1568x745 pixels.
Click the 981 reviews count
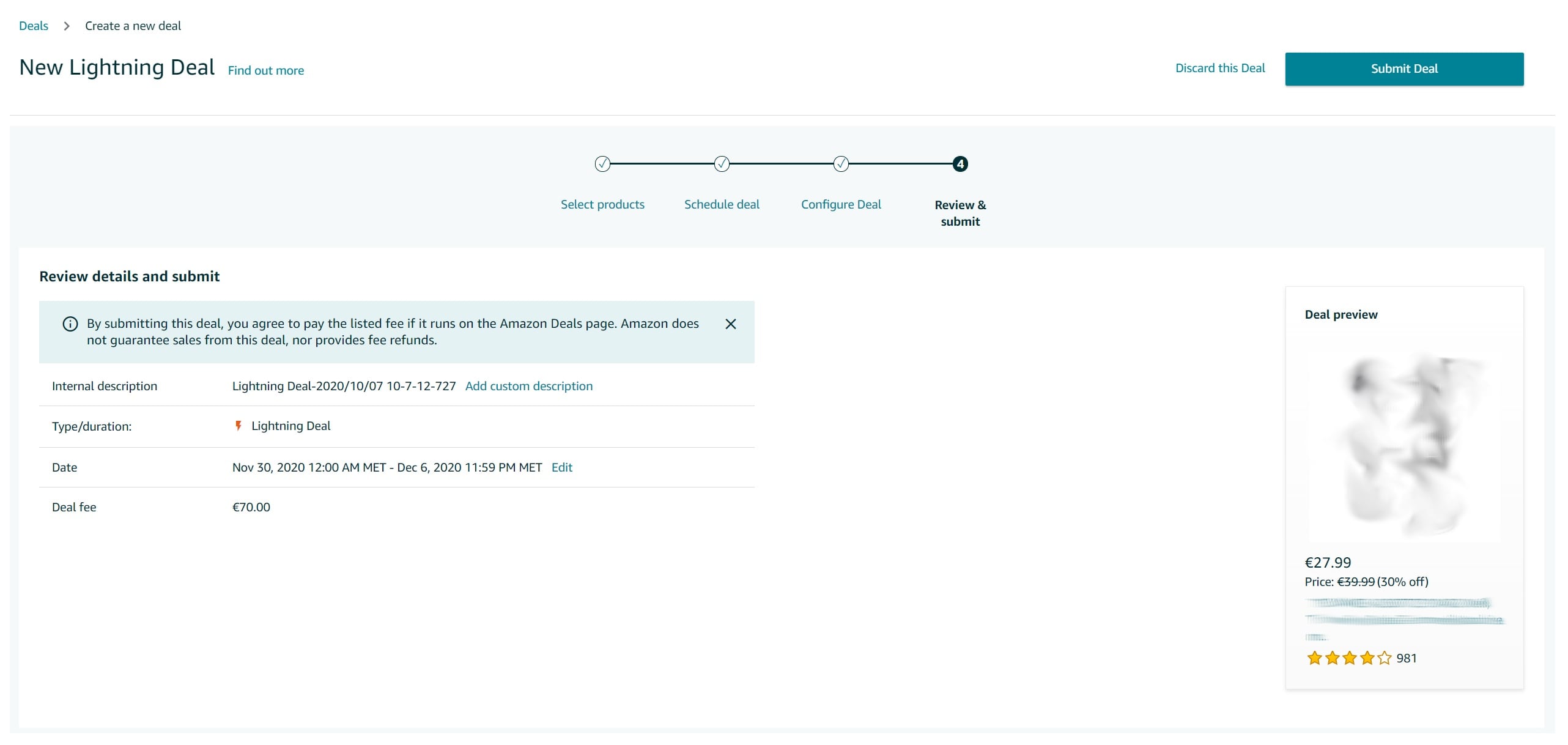1407,658
